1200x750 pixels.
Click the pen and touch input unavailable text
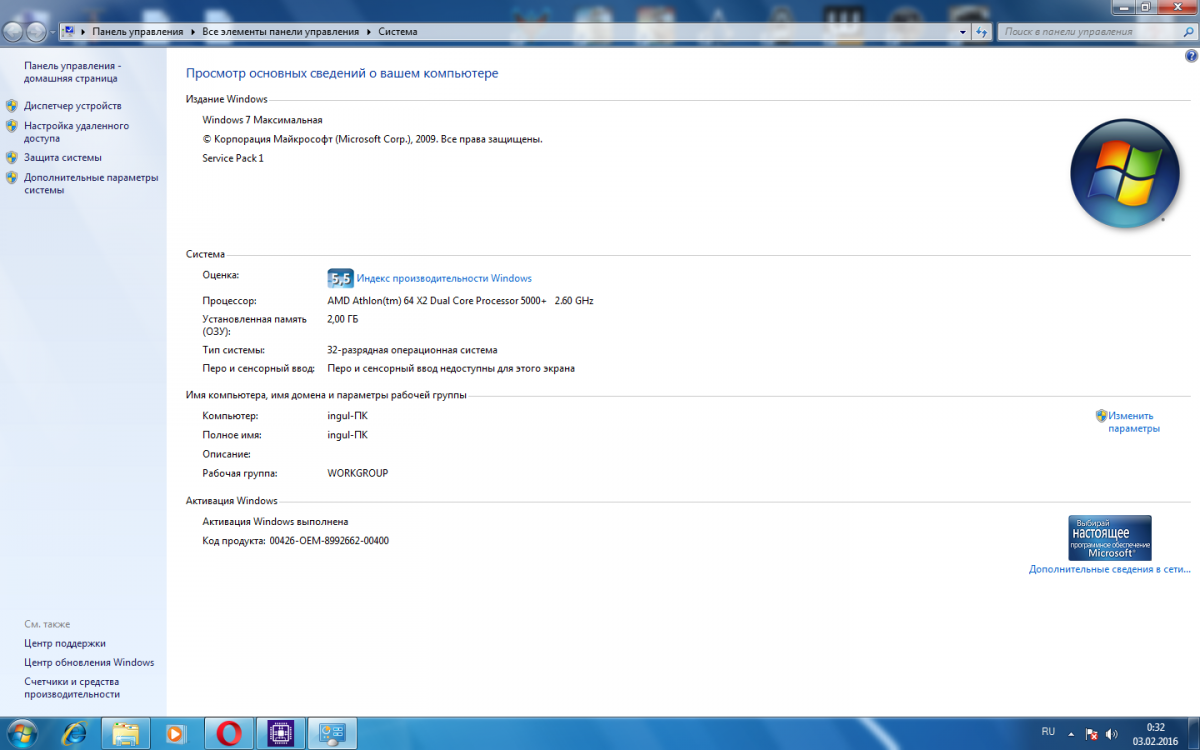(x=451, y=368)
